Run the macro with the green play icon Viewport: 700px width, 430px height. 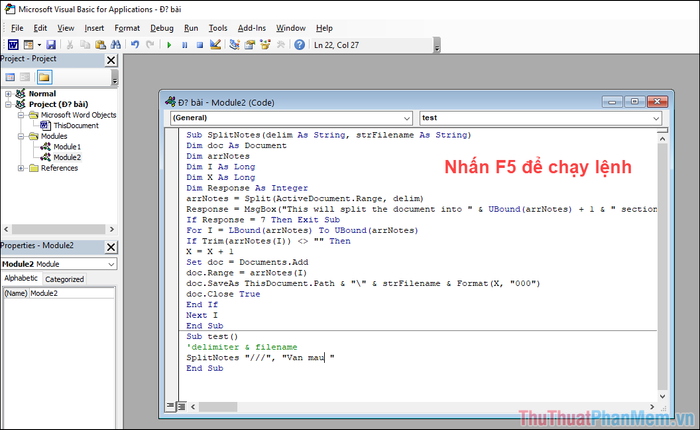pos(169,45)
